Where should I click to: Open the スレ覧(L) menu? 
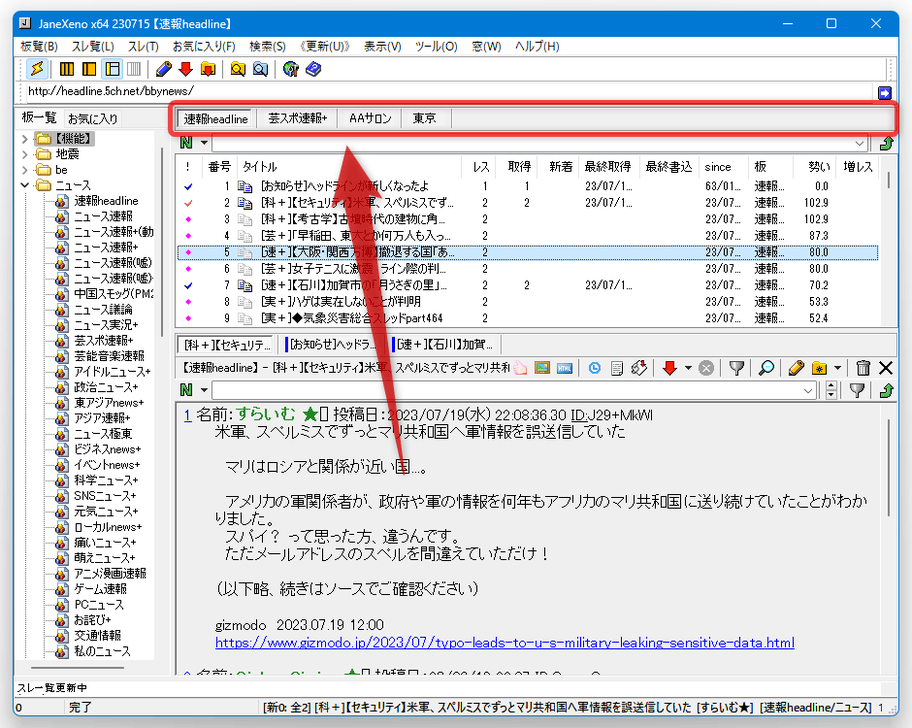pos(92,47)
